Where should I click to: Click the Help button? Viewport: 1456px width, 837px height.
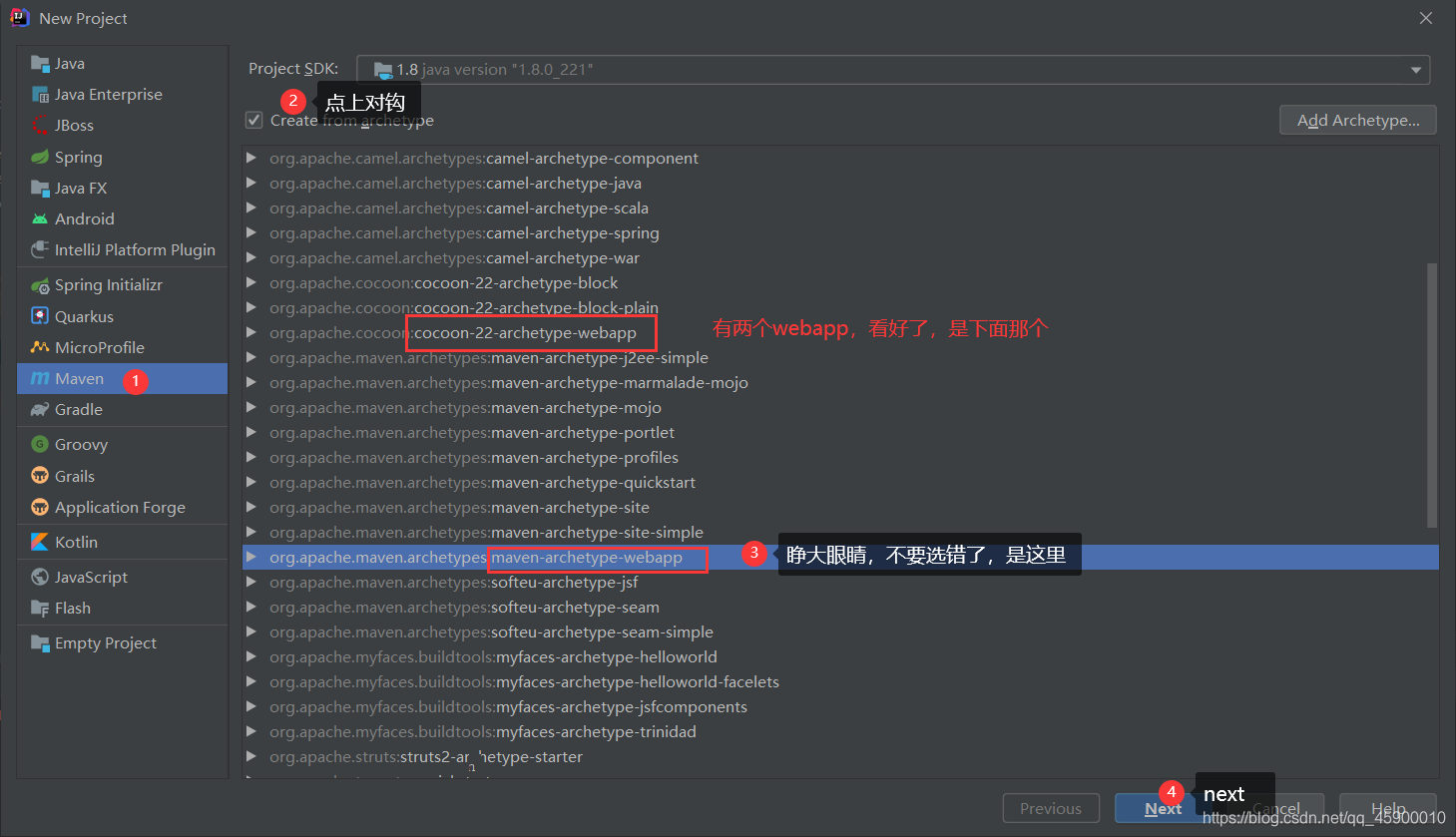pos(1388,809)
